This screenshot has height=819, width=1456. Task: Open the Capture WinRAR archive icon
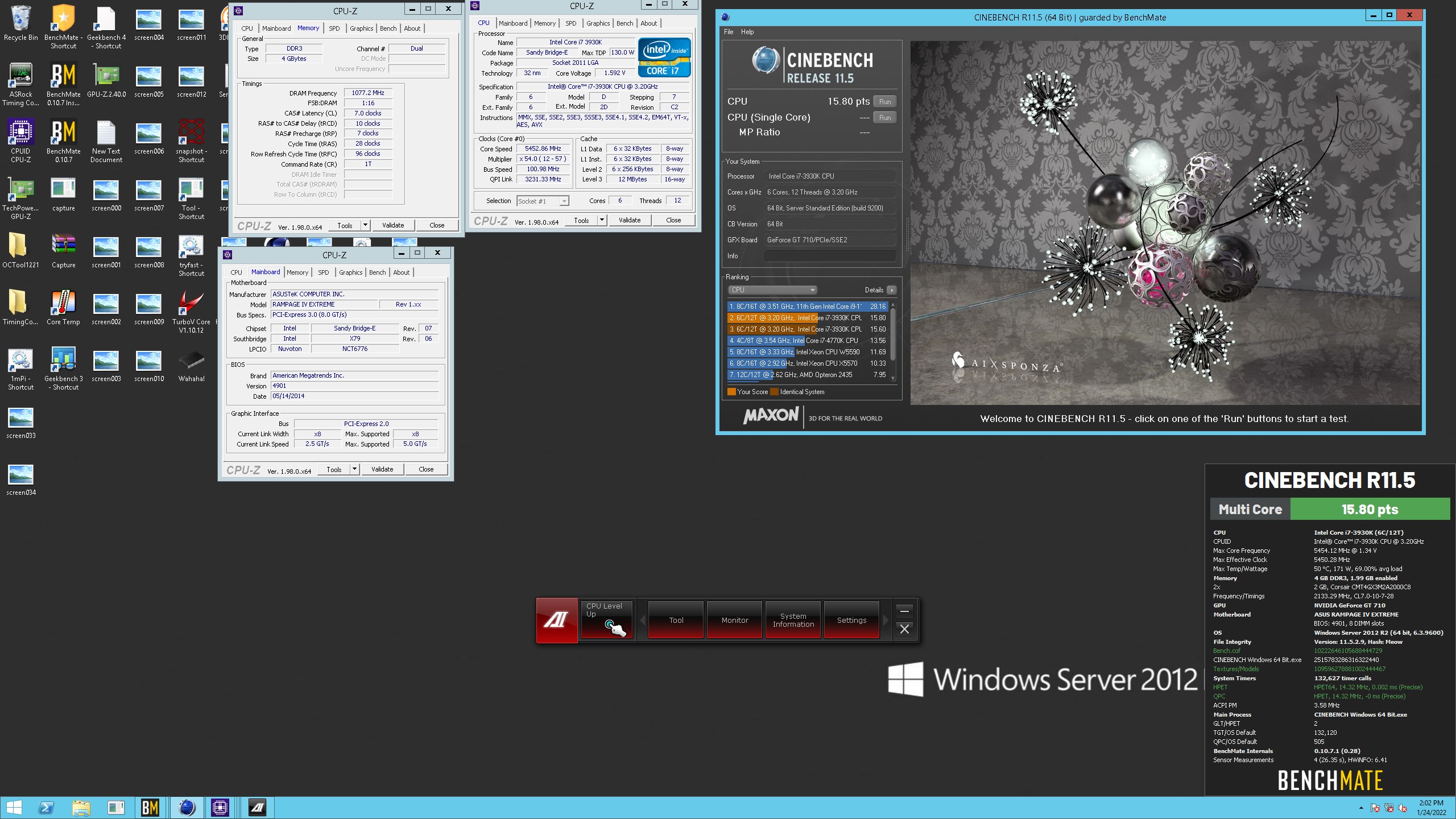pos(63,250)
